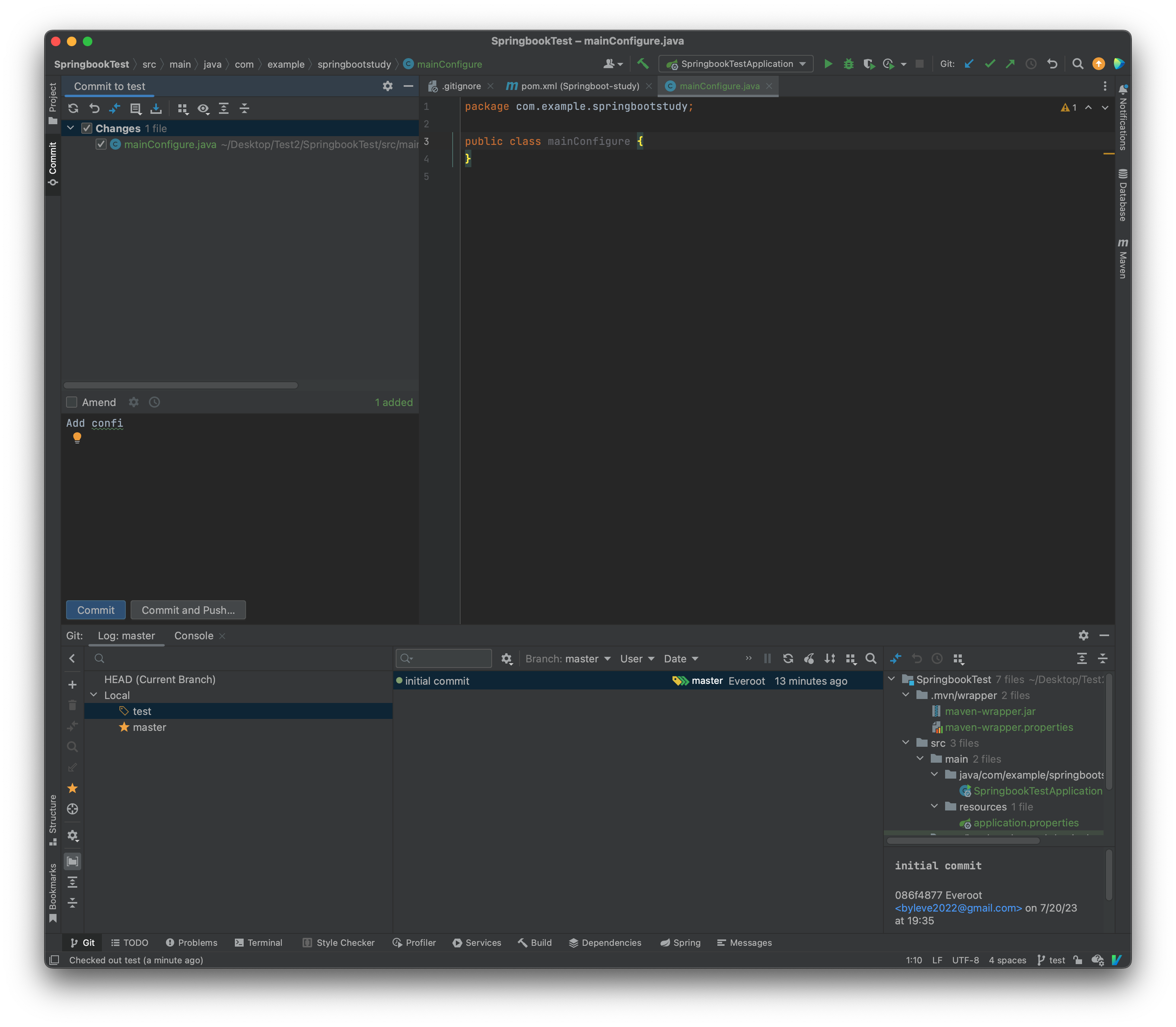Screen dimensions: 1176x1027
Task: Click the byleve2022@gmail.com email link
Action: coord(958,908)
